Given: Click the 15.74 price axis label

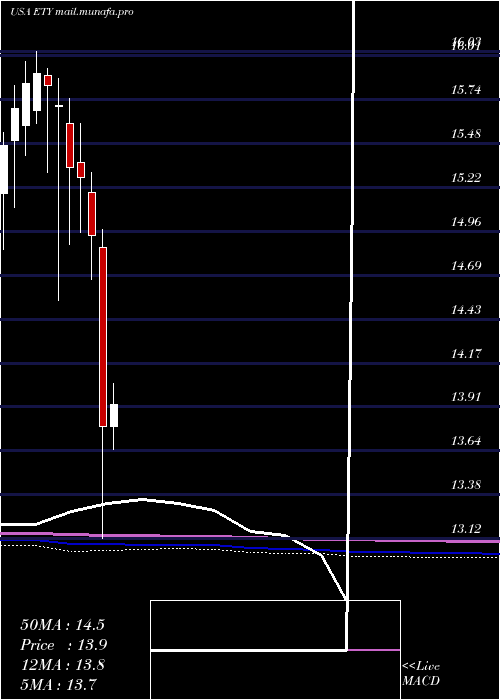Looking at the screenshot, I should pyautogui.click(x=466, y=90).
